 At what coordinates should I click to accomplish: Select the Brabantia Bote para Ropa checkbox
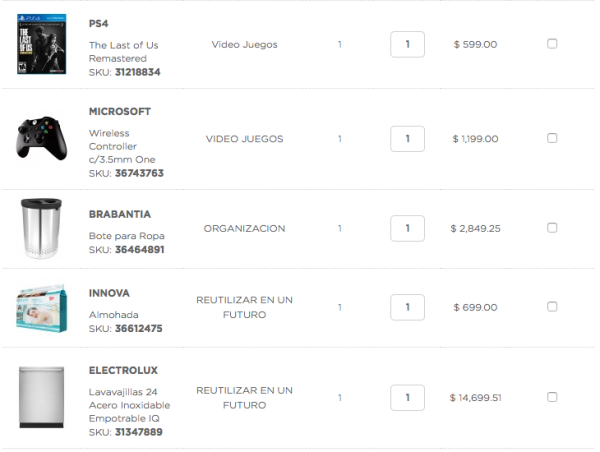click(x=552, y=228)
